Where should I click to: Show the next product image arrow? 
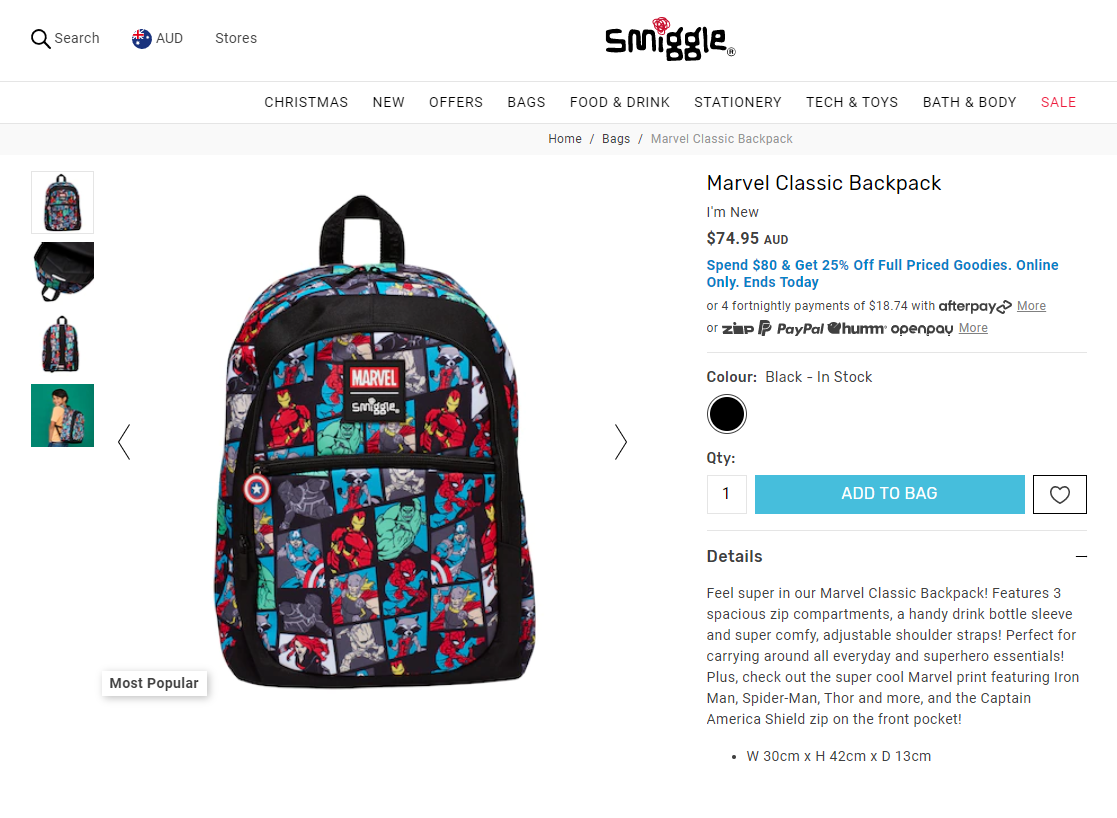(x=620, y=442)
